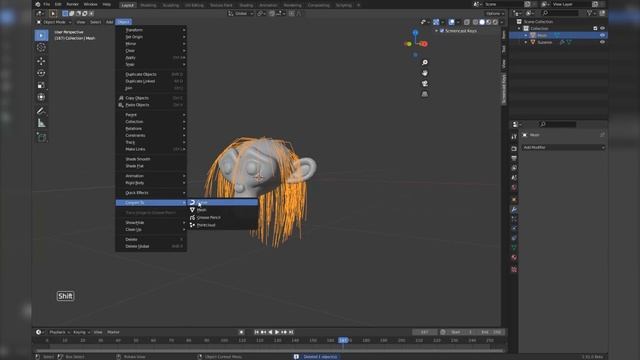The height and width of the screenshot is (360, 640).
Task: Open the Object Mode dropdown
Action: coord(54,22)
